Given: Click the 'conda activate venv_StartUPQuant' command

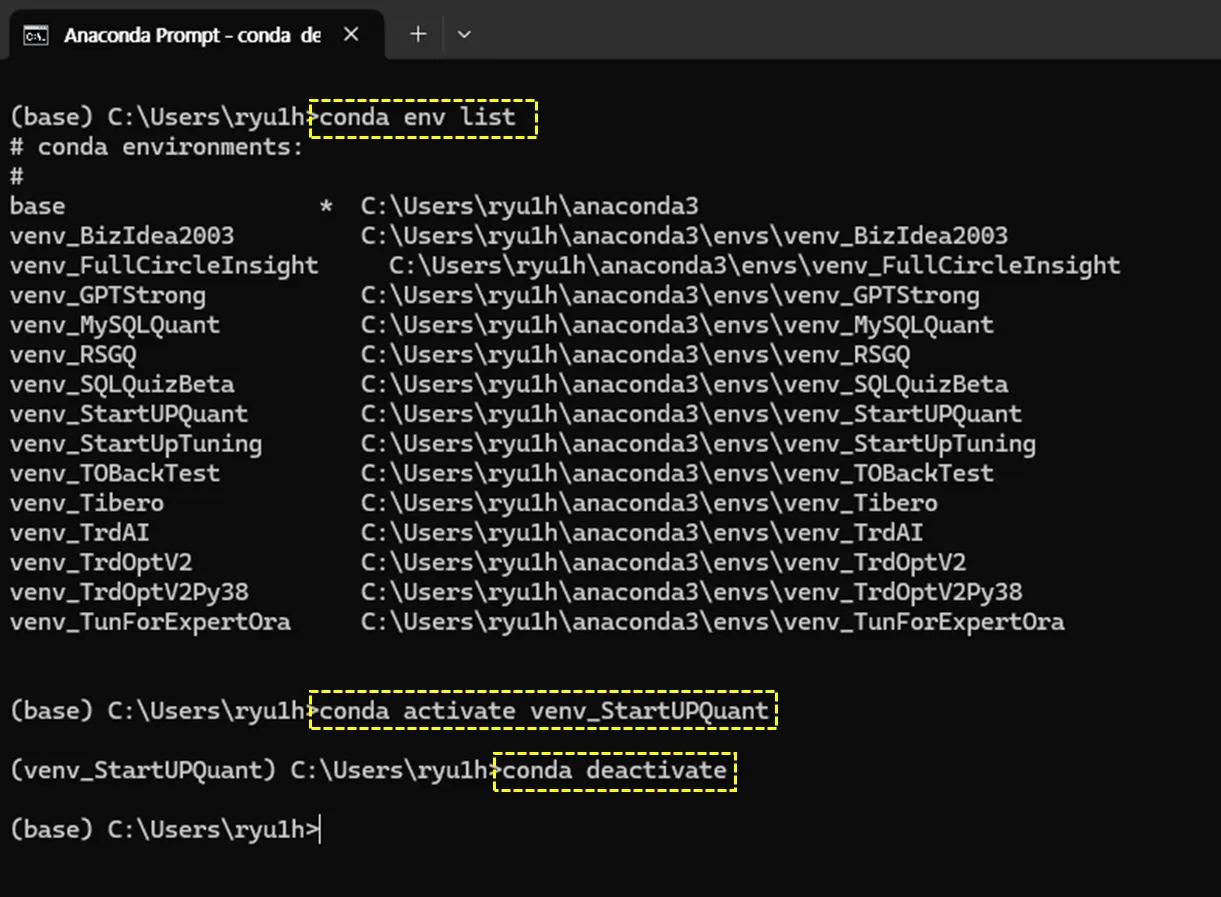Looking at the screenshot, I should (545, 711).
